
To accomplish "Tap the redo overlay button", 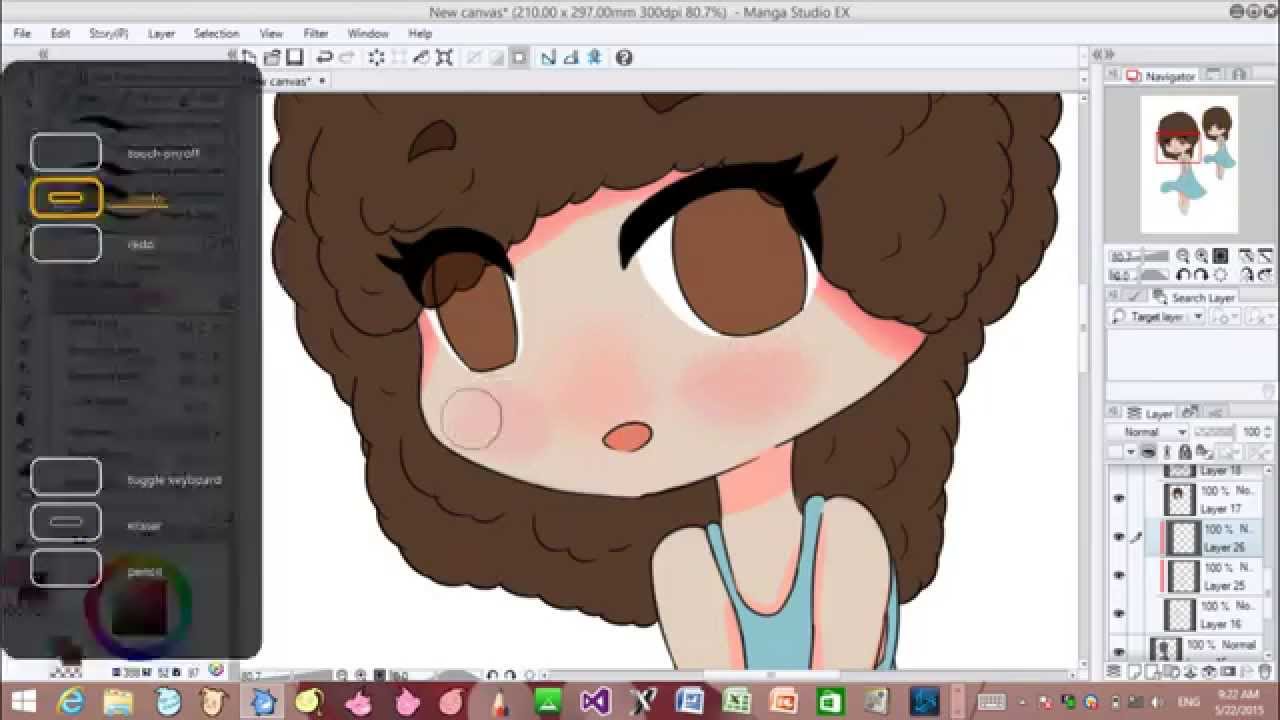I will 66,243.
